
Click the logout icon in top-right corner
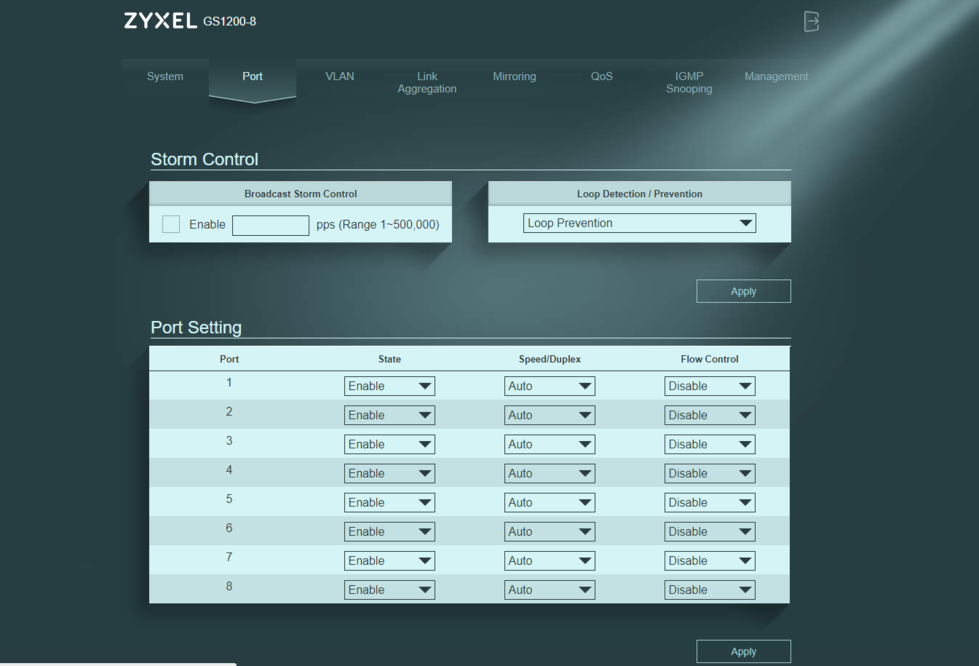[x=811, y=21]
